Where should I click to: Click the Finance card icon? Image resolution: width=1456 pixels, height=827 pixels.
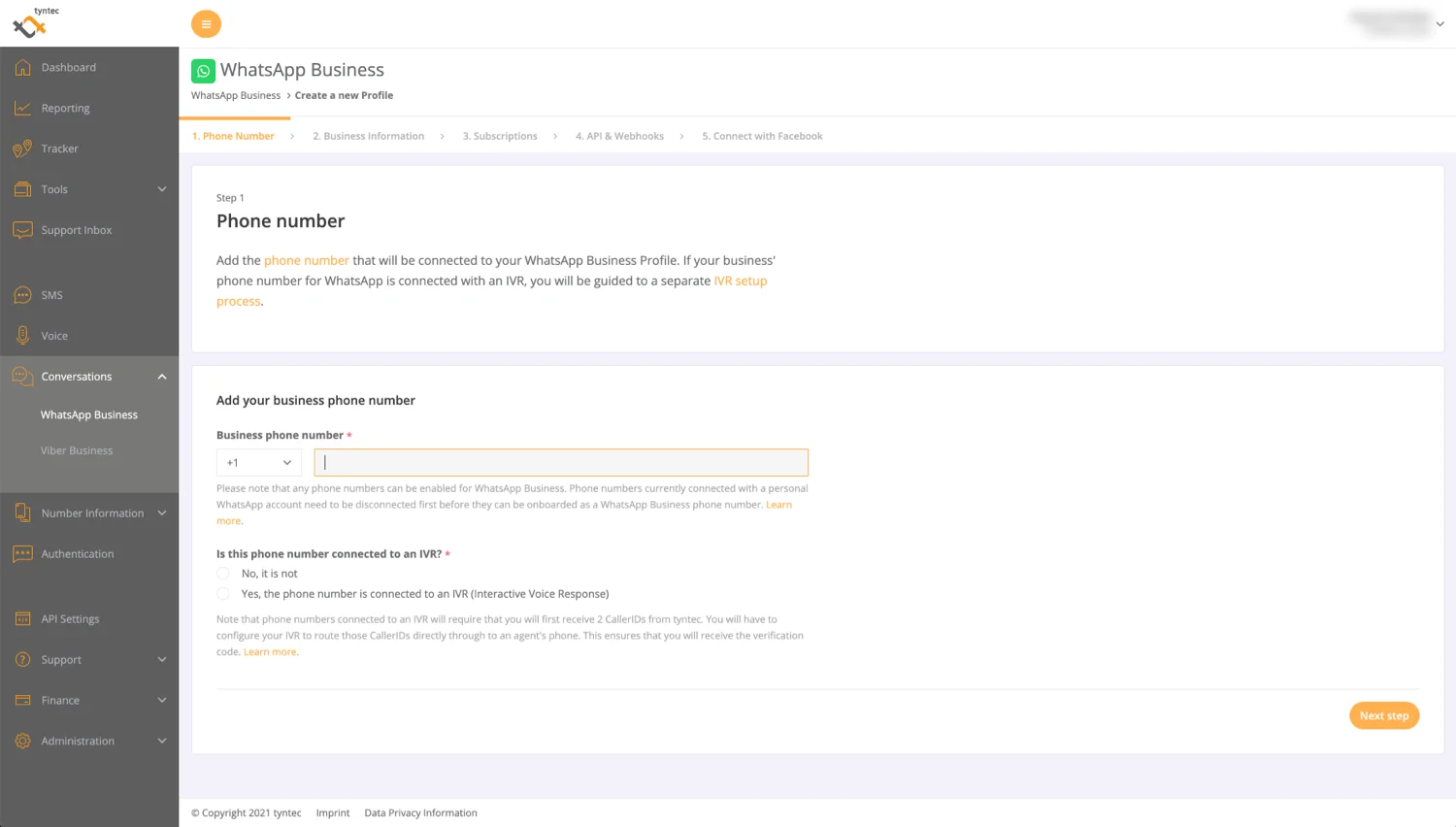pos(22,701)
